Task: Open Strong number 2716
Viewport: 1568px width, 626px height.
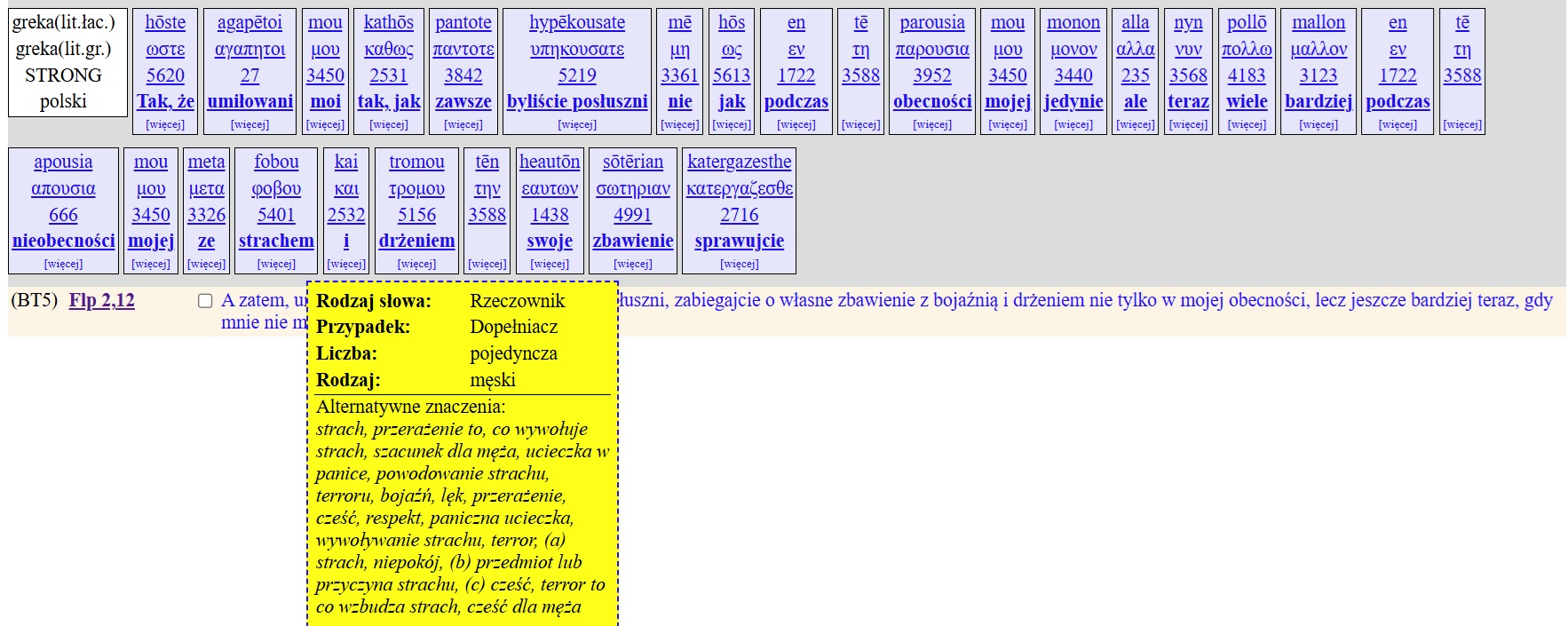Action: pyautogui.click(x=740, y=215)
